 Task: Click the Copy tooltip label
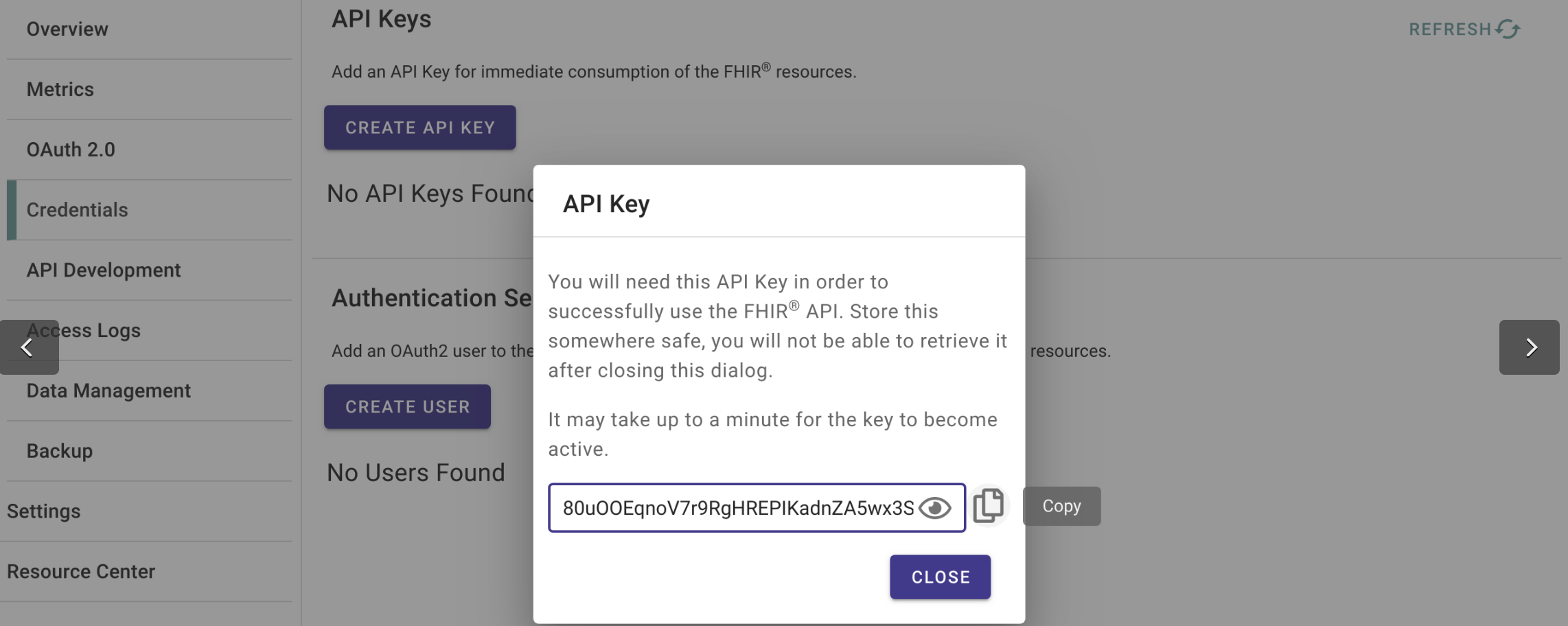[1061, 507]
